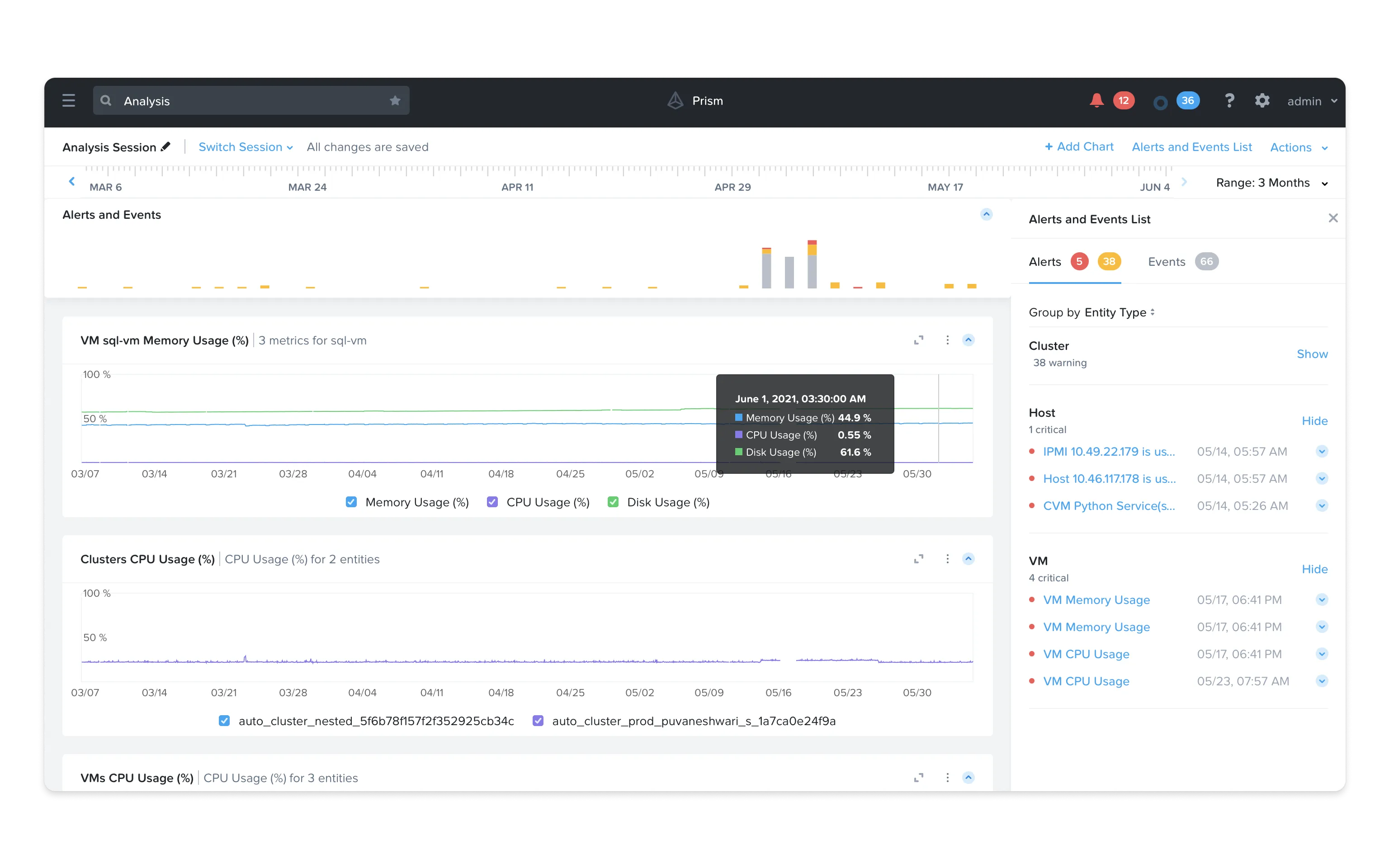Uncheck CPU Usage (%) in the legend
The height and width of the screenshot is (868, 1389).
492,502
